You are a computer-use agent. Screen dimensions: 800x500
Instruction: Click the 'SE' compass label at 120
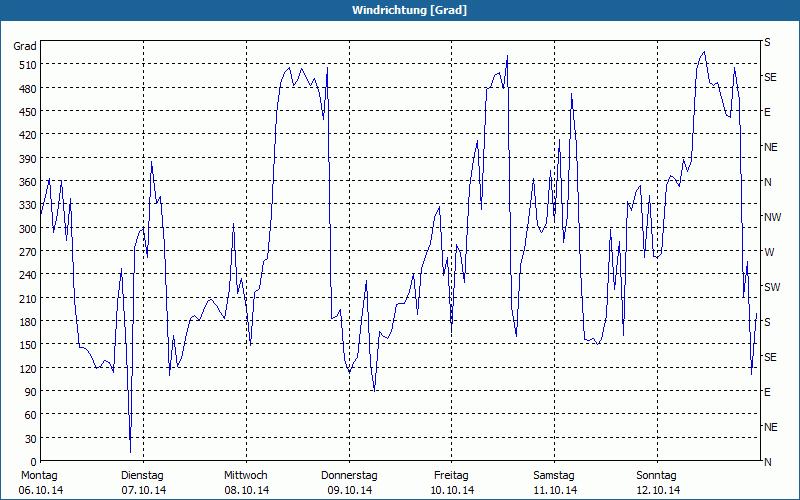coord(770,357)
